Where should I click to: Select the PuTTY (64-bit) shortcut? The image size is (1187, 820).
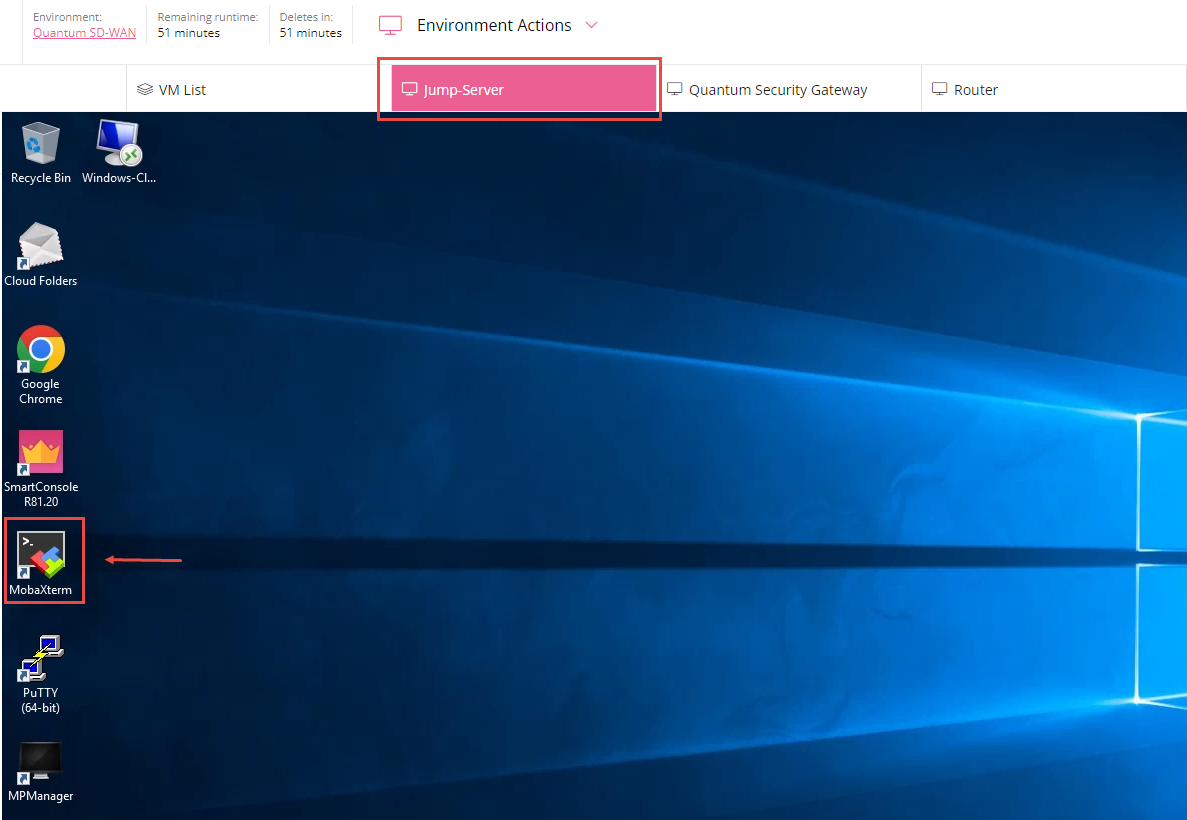point(40,674)
